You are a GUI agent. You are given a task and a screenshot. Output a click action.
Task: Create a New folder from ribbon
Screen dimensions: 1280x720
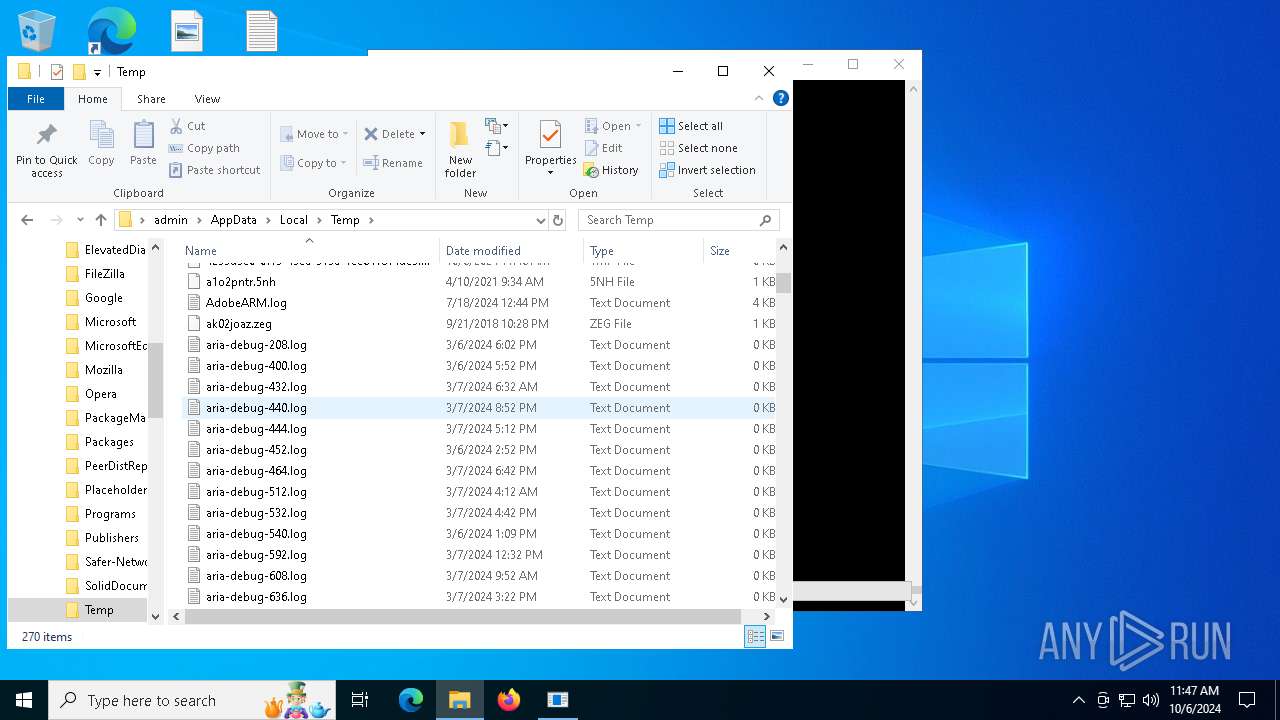pos(460,149)
